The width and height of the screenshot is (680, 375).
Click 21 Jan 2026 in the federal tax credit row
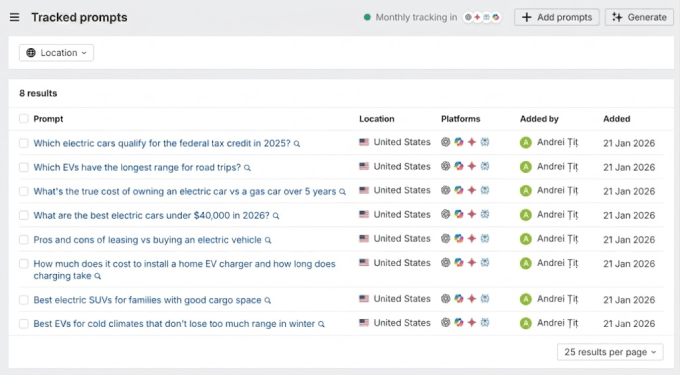(629, 143)
